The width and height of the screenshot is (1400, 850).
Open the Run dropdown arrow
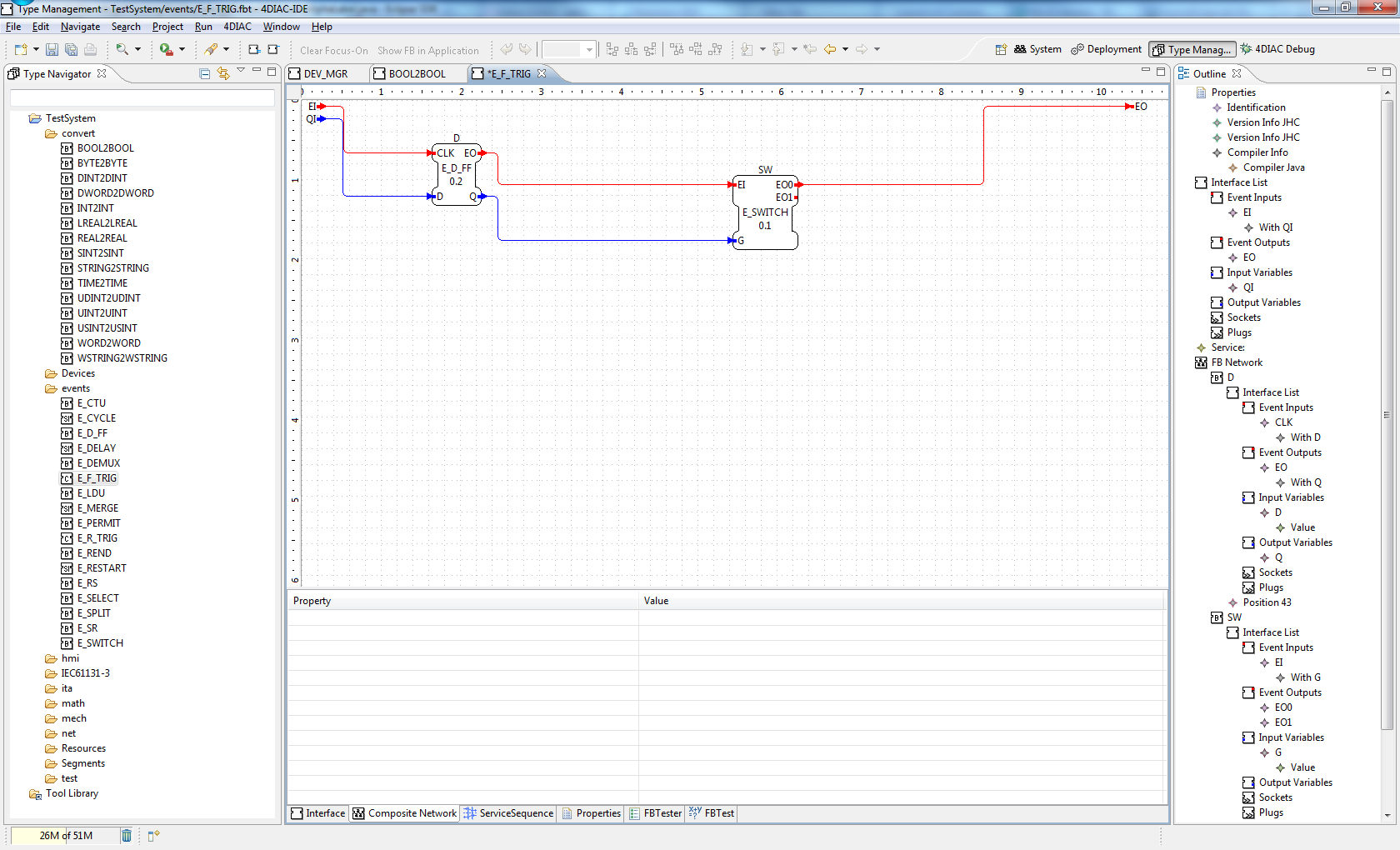[x=182, y=50]
